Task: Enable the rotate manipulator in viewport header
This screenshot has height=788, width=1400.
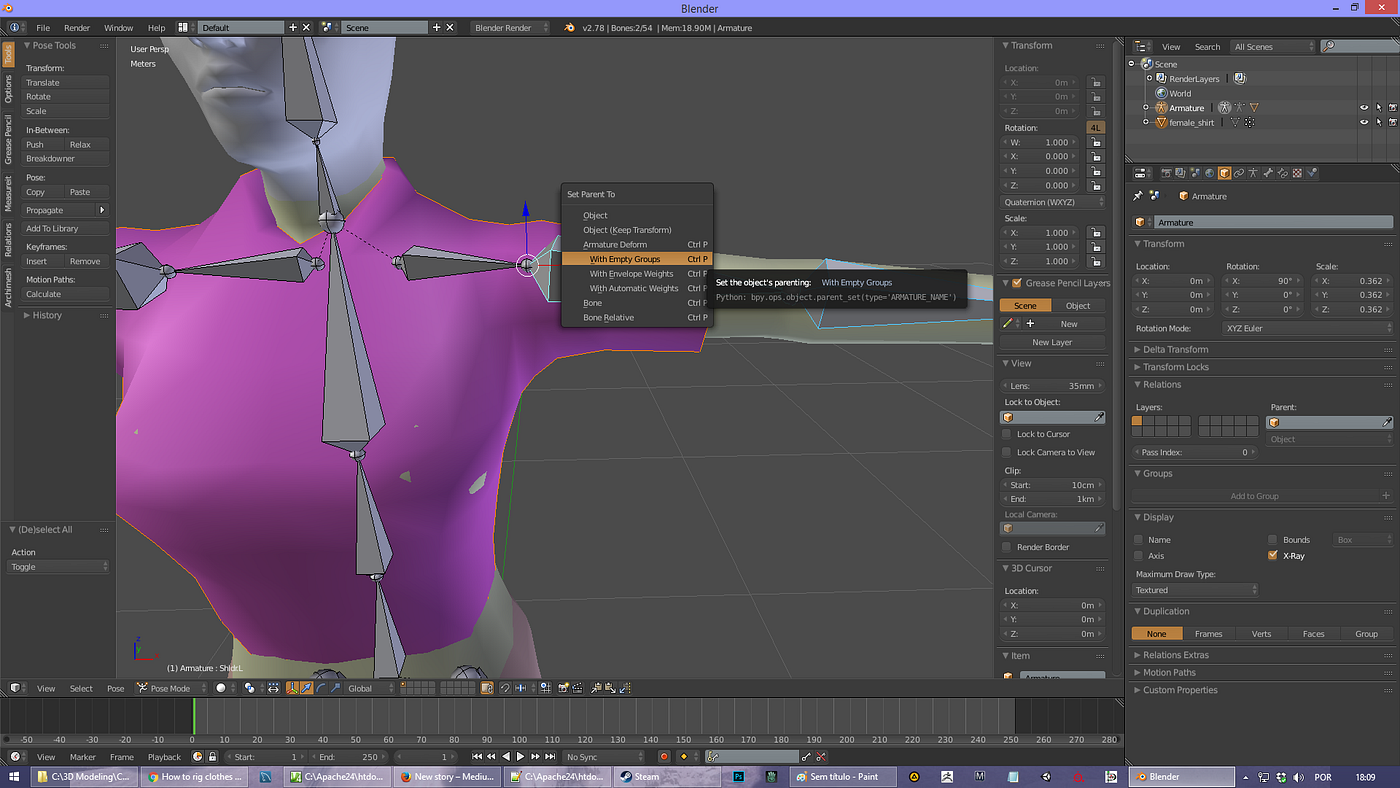Action: (x=320, y=687)
